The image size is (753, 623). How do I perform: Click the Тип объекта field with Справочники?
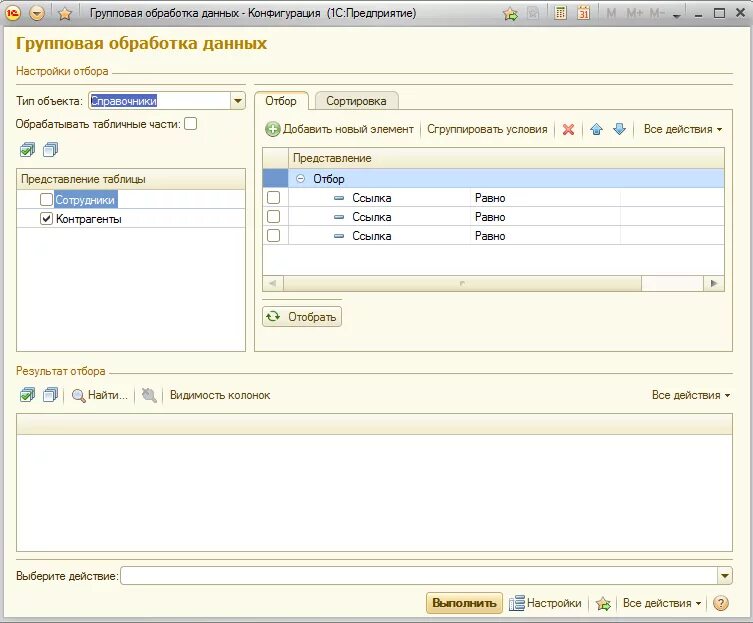[160, 101]
